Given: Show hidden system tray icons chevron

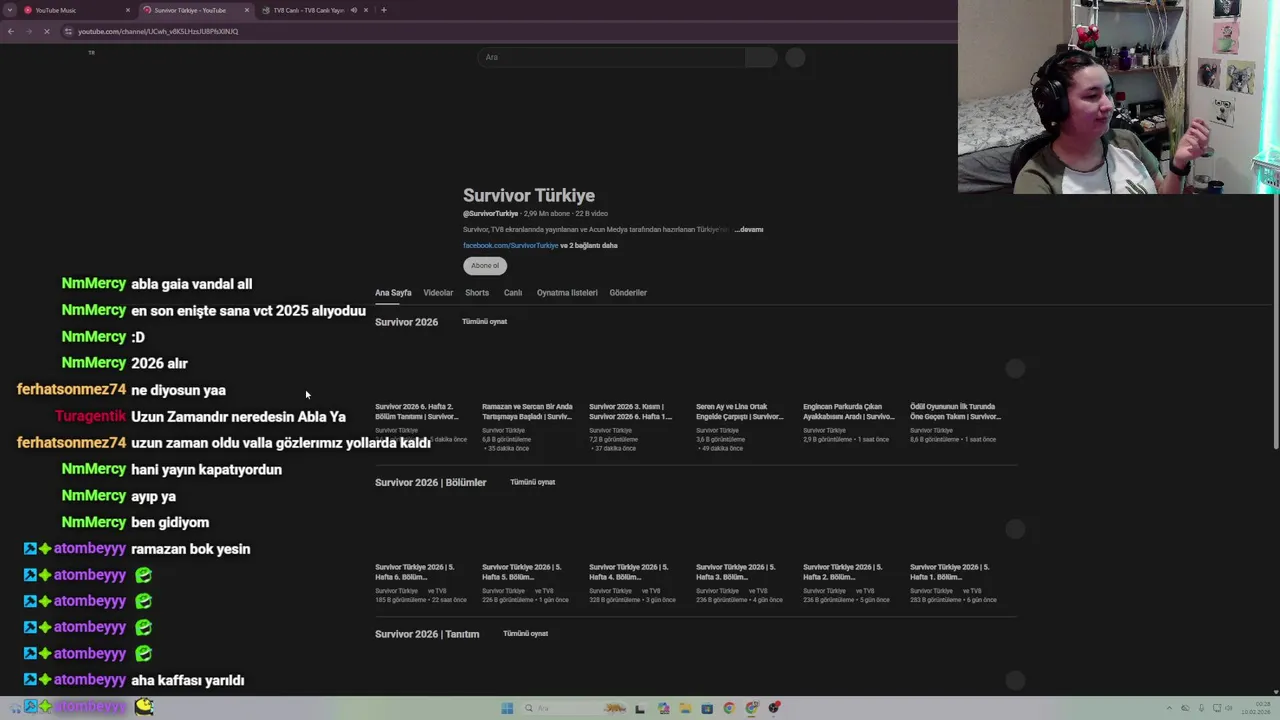Looking at the screenshot, I should pyautogui.click(x=1171, y=708).
